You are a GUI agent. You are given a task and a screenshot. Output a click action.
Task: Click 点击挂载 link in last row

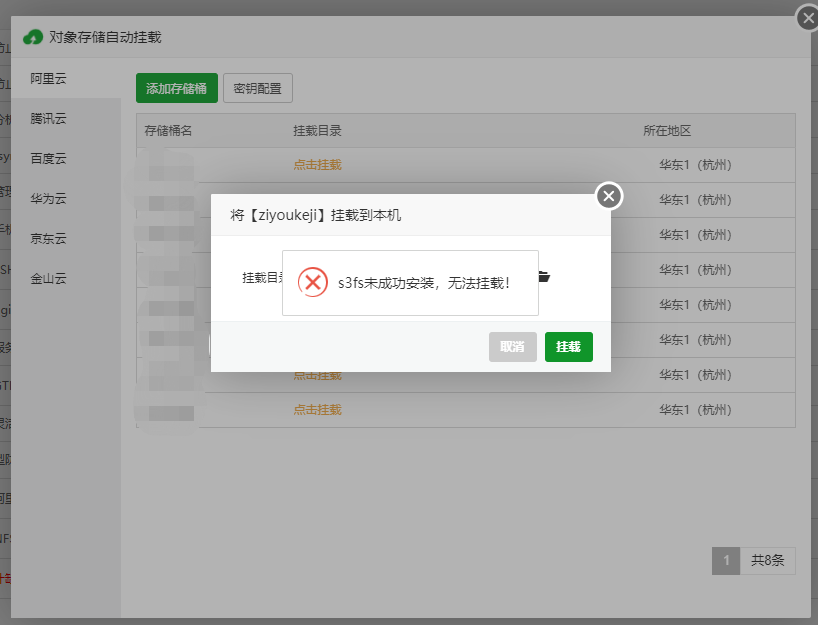[x=317, y=410]
